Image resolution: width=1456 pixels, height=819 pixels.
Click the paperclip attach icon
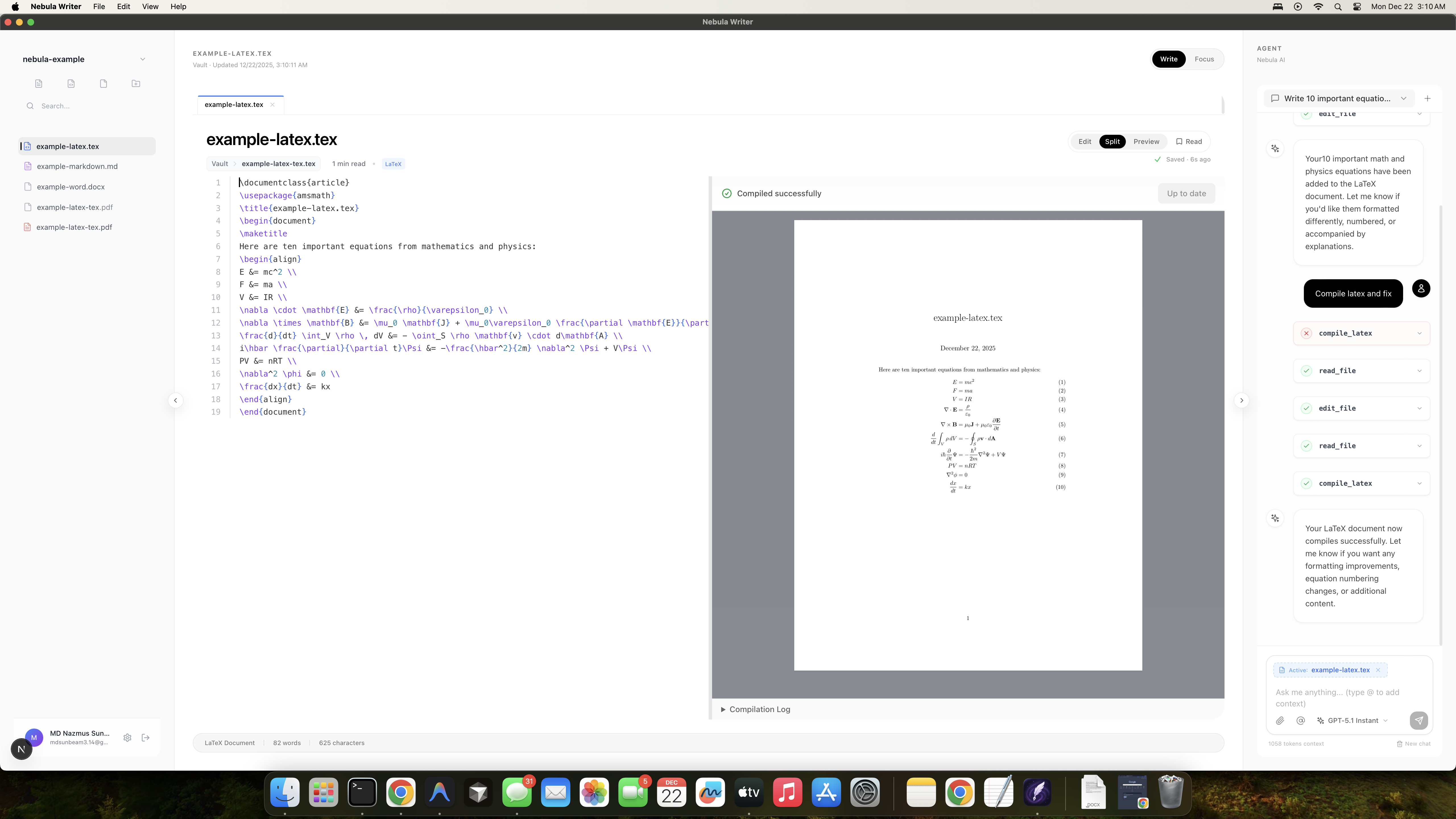tap(1280, 721)
